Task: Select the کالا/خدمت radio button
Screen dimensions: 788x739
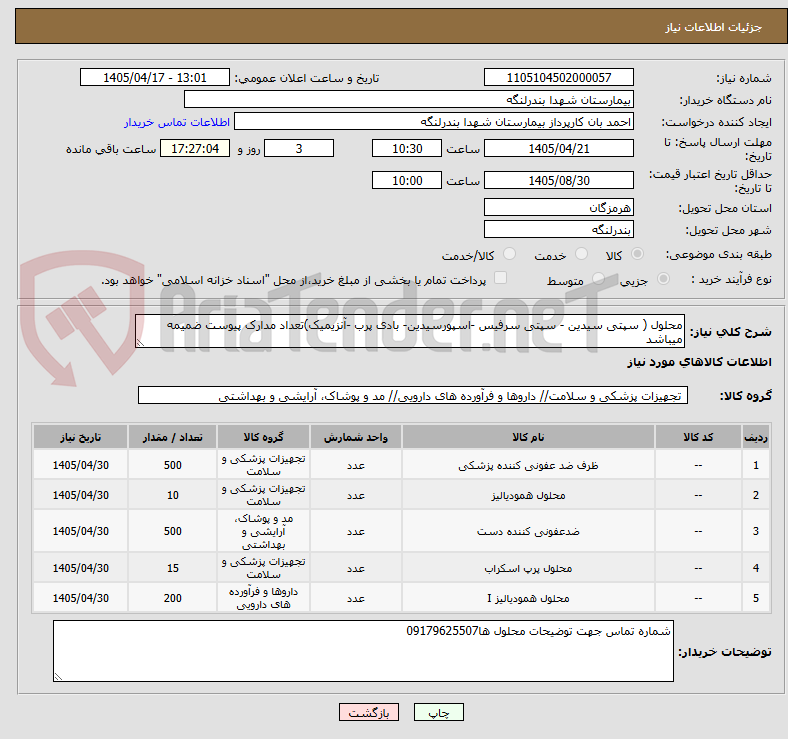Action: click(x=510, y=254)
